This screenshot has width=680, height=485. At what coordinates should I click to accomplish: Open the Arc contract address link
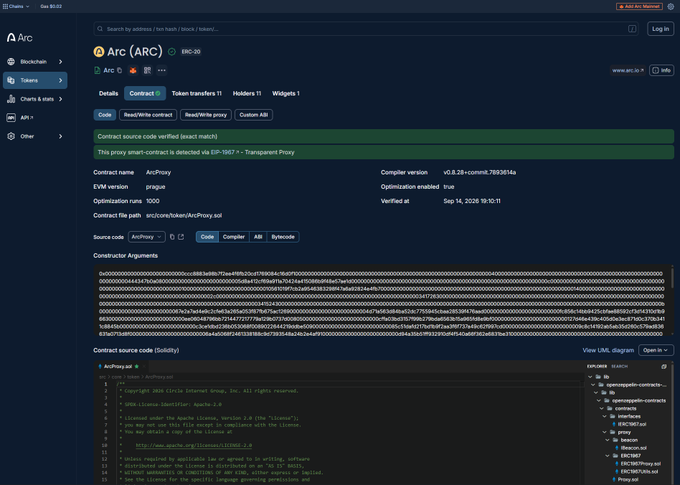108,70
